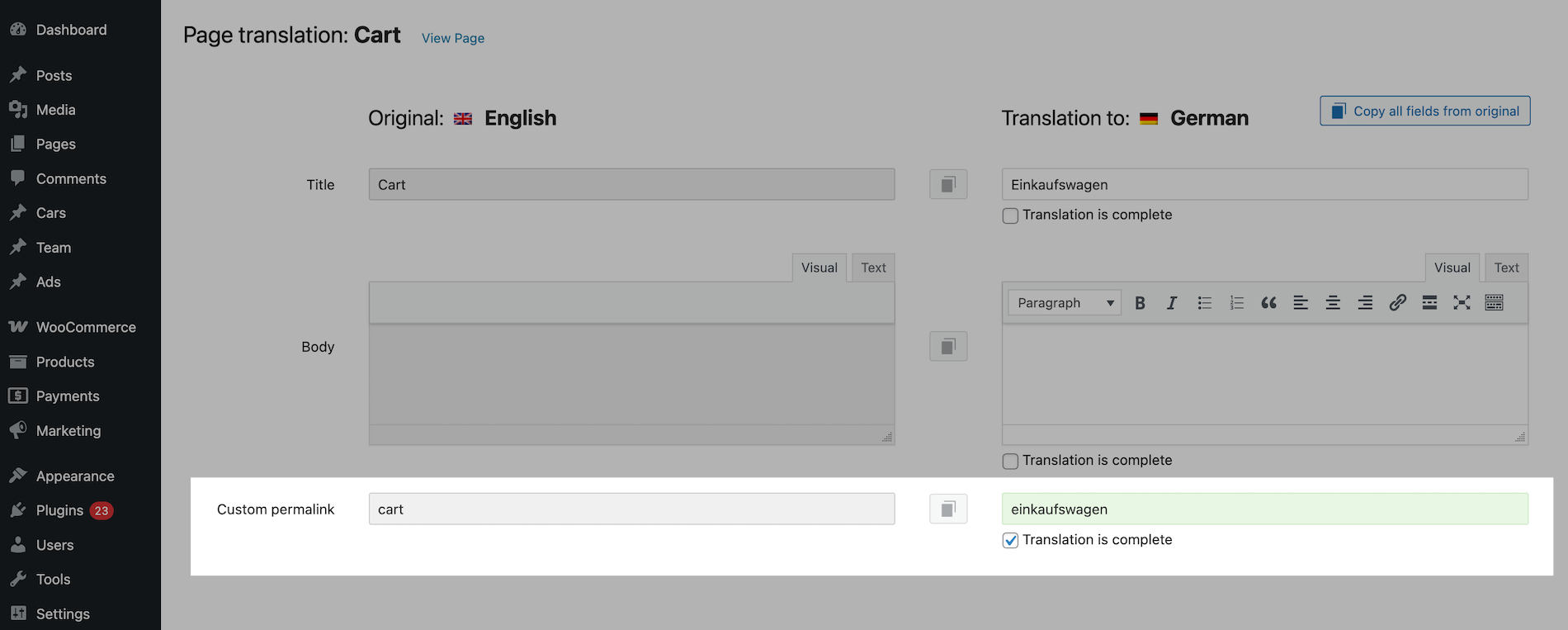Screen dimensions: 1568x630
Task: Mark Title translation as complete
Action: (1010, 216)
